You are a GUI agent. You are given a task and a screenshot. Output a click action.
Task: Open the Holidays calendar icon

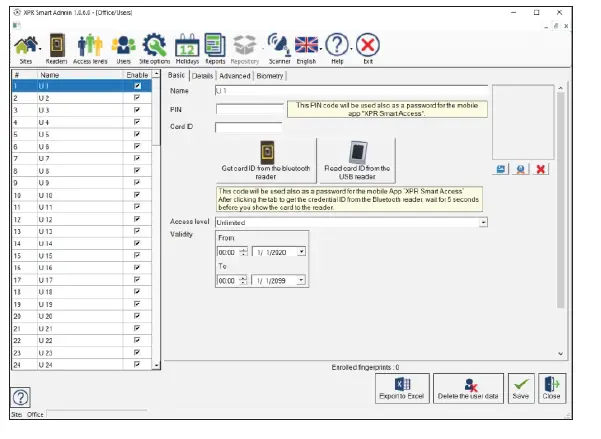click(x=186, y=47)
